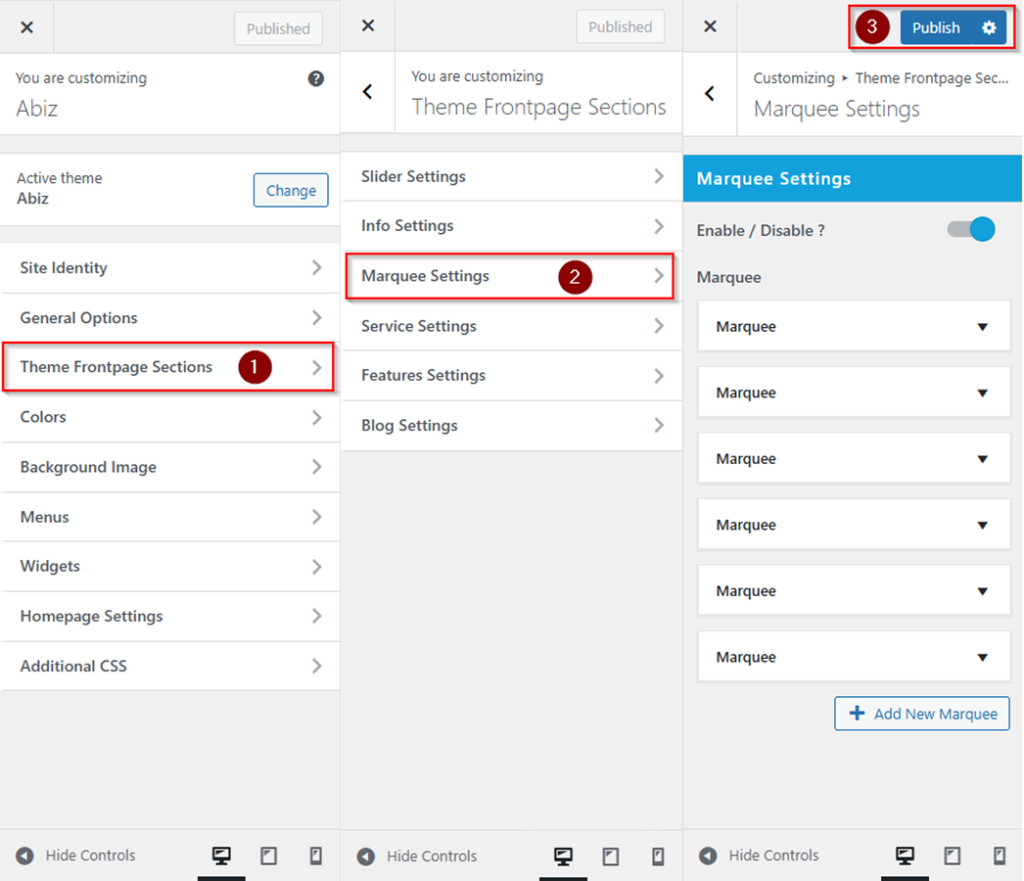Click the Change theme button
The height and width of the screenshot is (881, 1024).
click(290, 190)
